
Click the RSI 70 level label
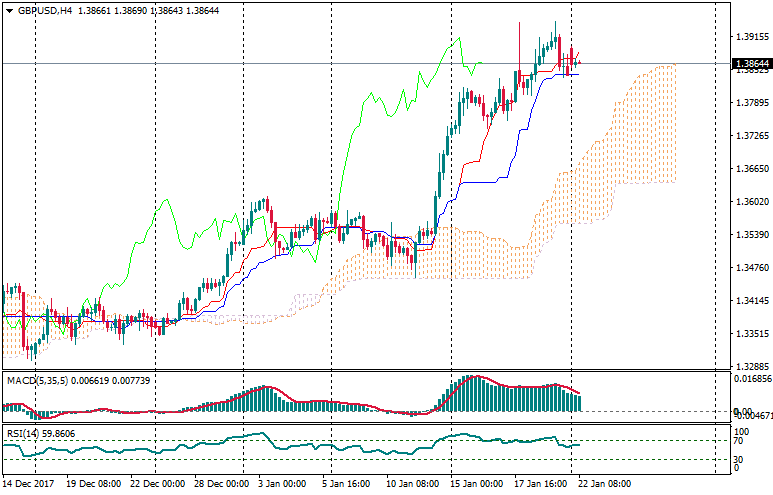(738, 441)
